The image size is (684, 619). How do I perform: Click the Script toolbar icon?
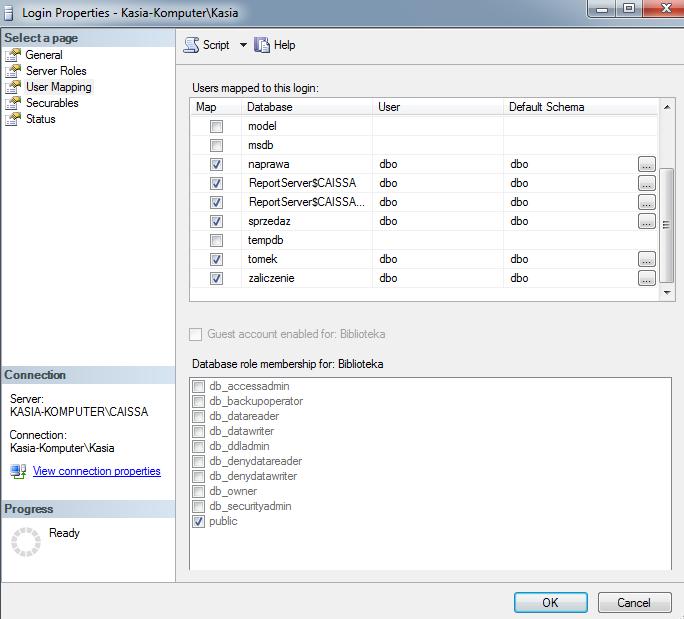click(191, 45)
